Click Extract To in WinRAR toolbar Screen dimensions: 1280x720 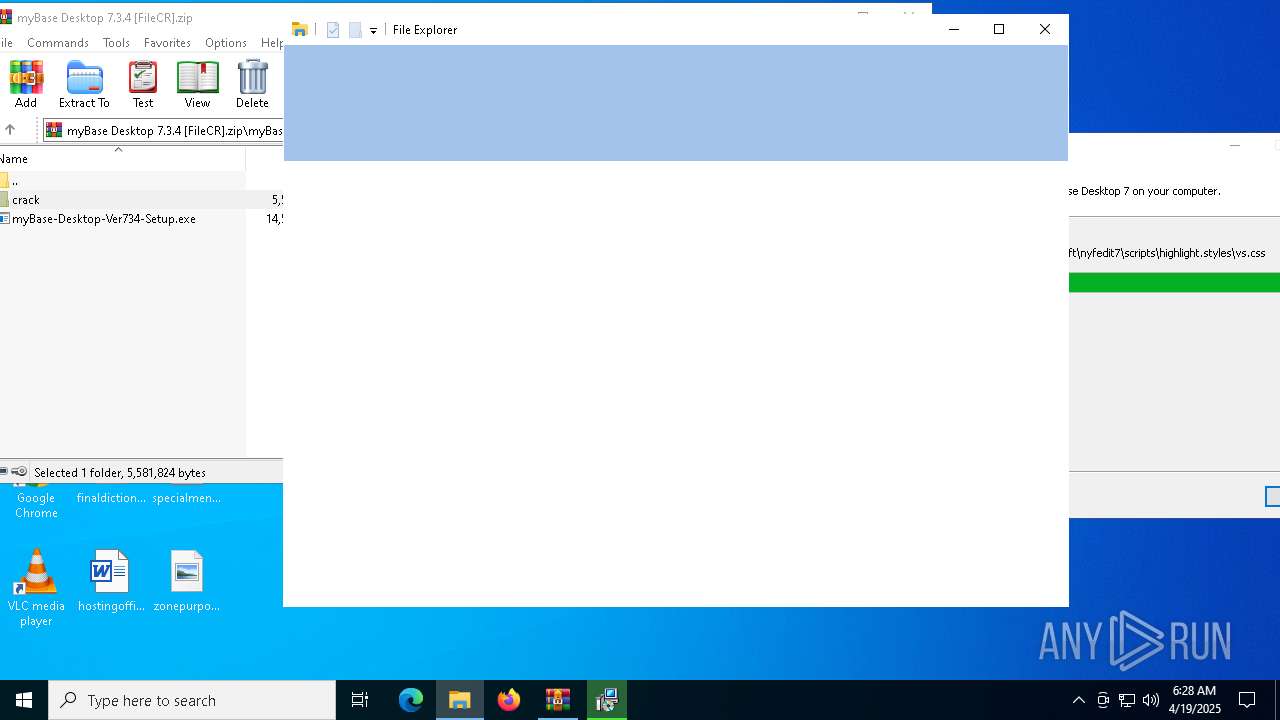[x=84, y=84]
